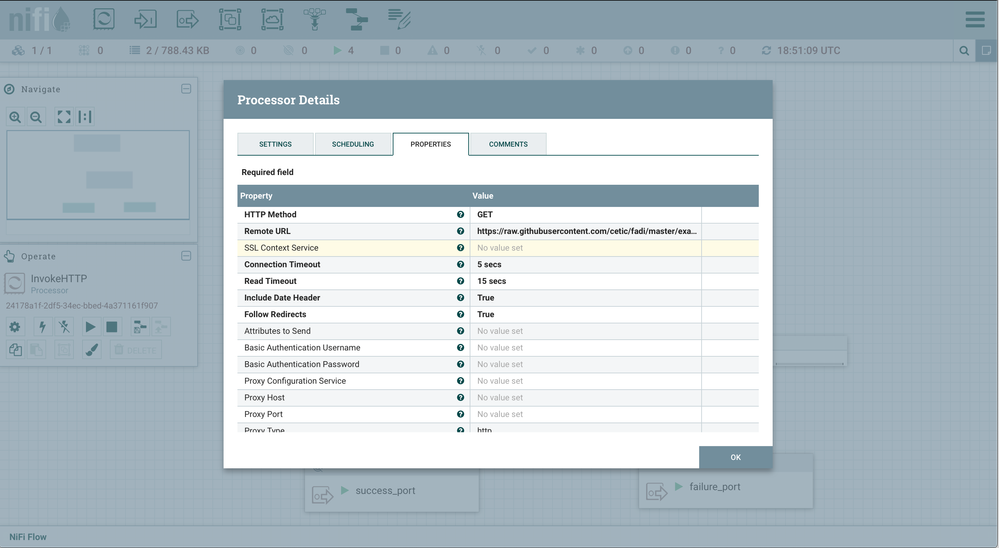This screenshot has width=999, height=548.
Task: Add a Funnel from the toolbar
Action: (x=314, y=19)
